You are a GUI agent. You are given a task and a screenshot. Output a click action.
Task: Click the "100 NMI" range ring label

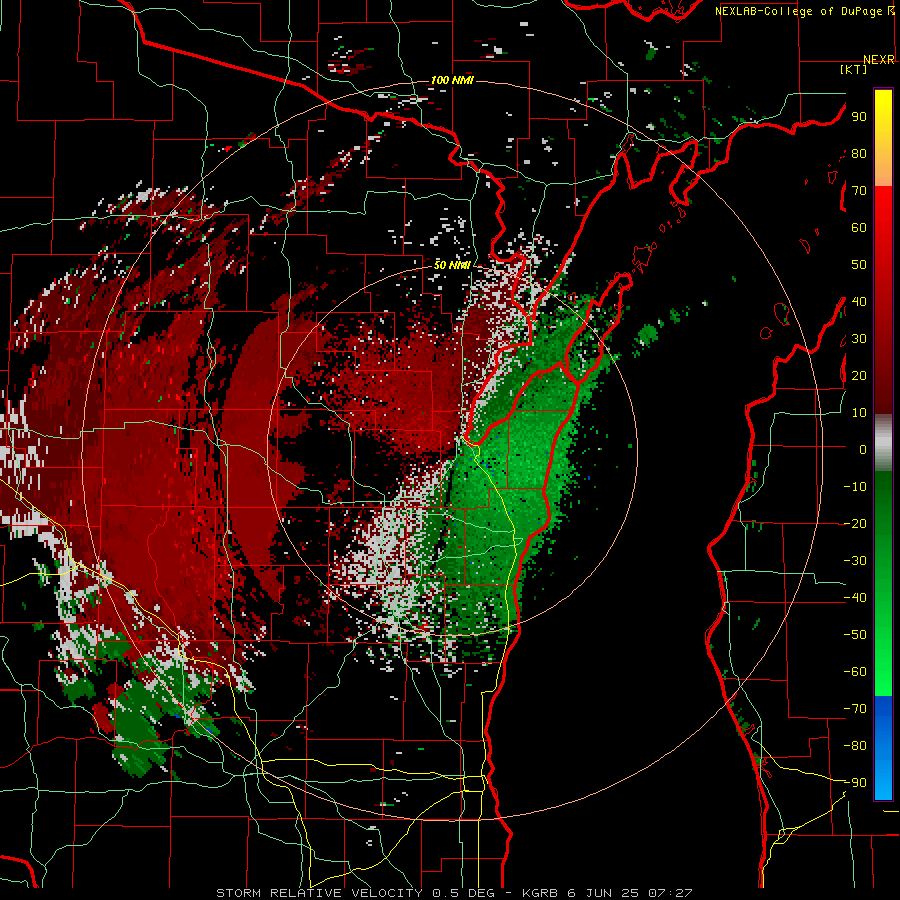pyautogui.click(x=452, y=80)
